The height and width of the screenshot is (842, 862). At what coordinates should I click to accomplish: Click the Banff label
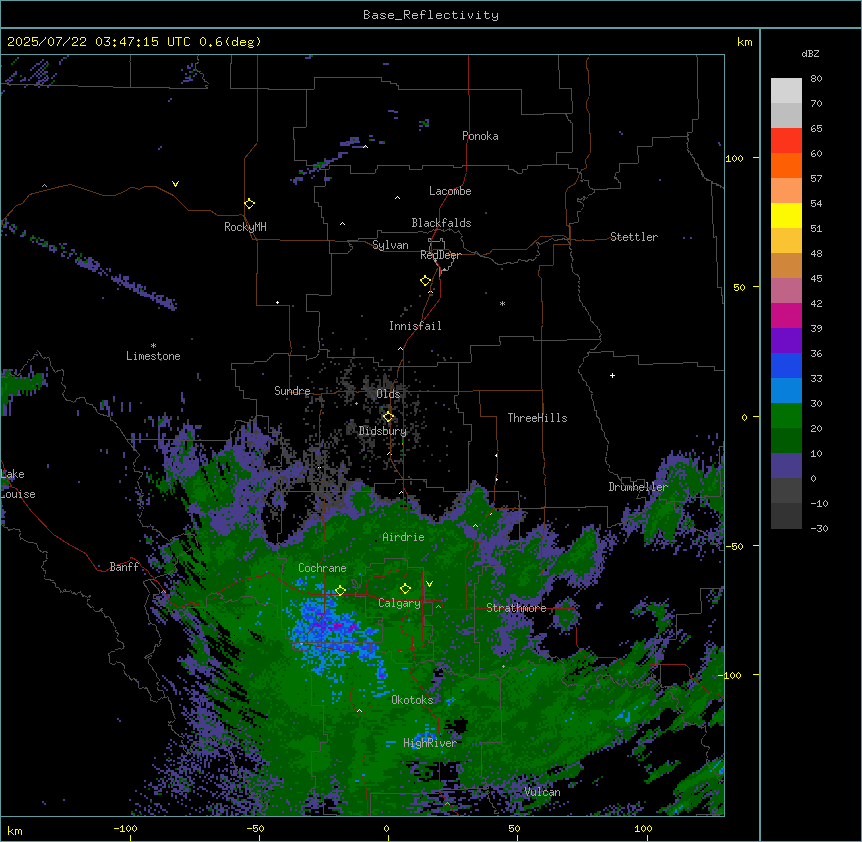pyautogui.click(x=124, y=567)
